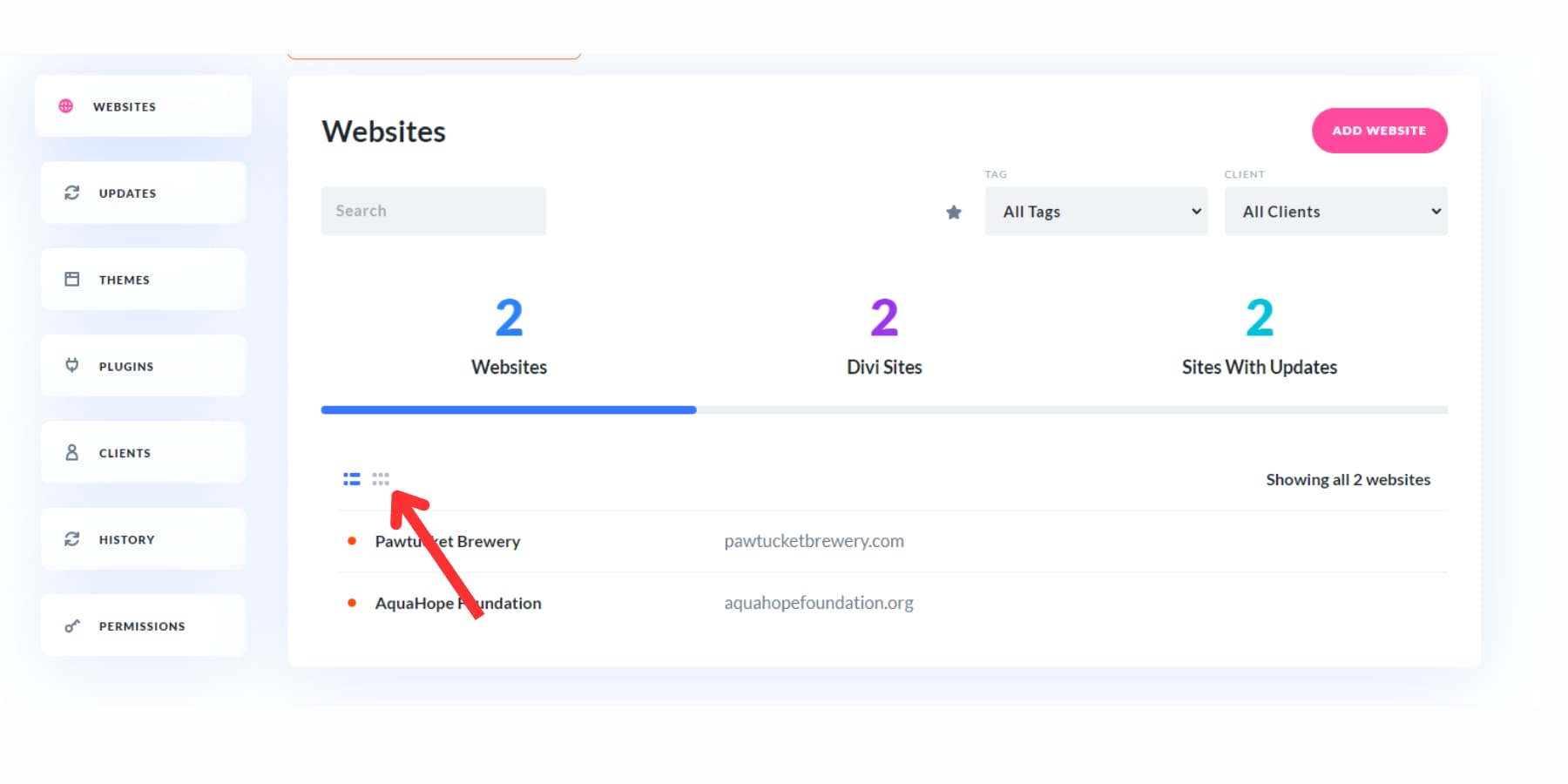Image resolution: width=1568 pixels, height=784 pixels.
Task: Click the Add Website button
Action: (1379, 130)
